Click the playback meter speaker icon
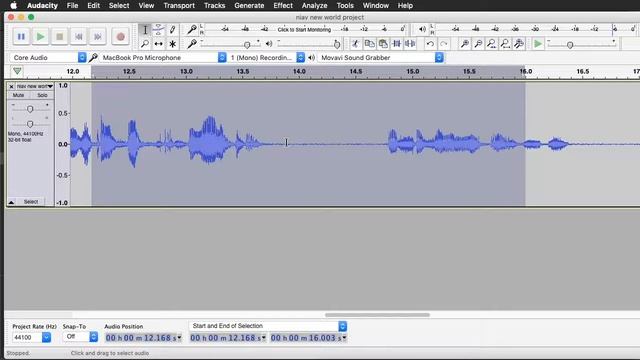The image size is (640, 360). pyautogui.click(x=422, y=29)
